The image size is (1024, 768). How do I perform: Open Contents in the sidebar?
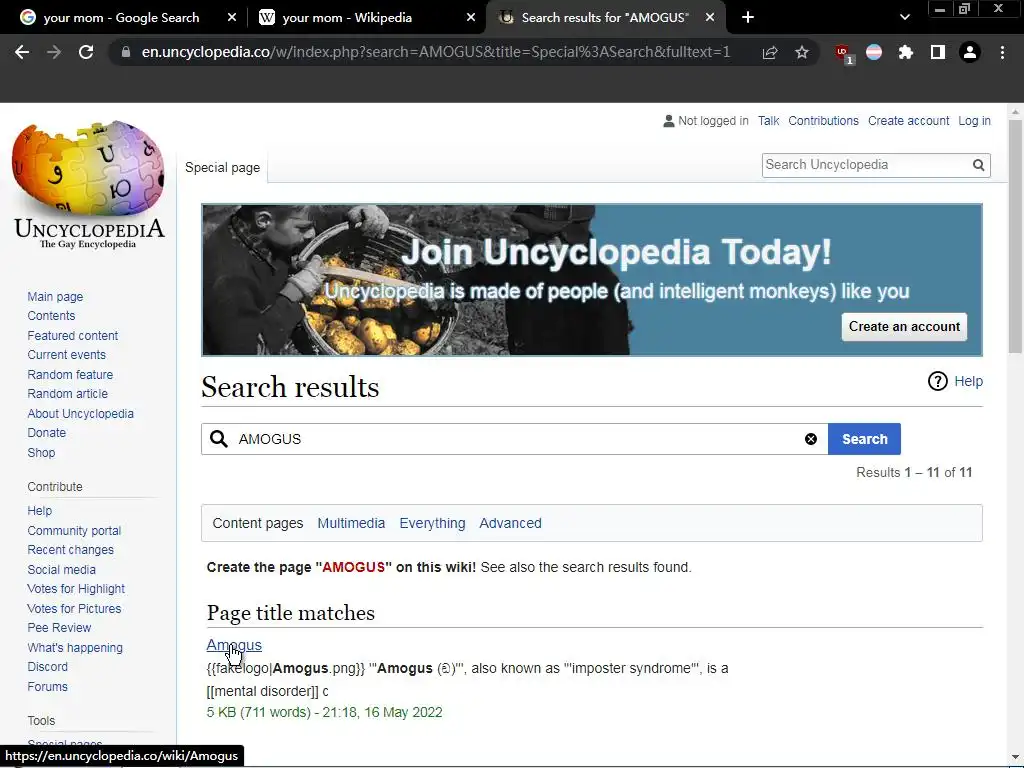point(51,316)
